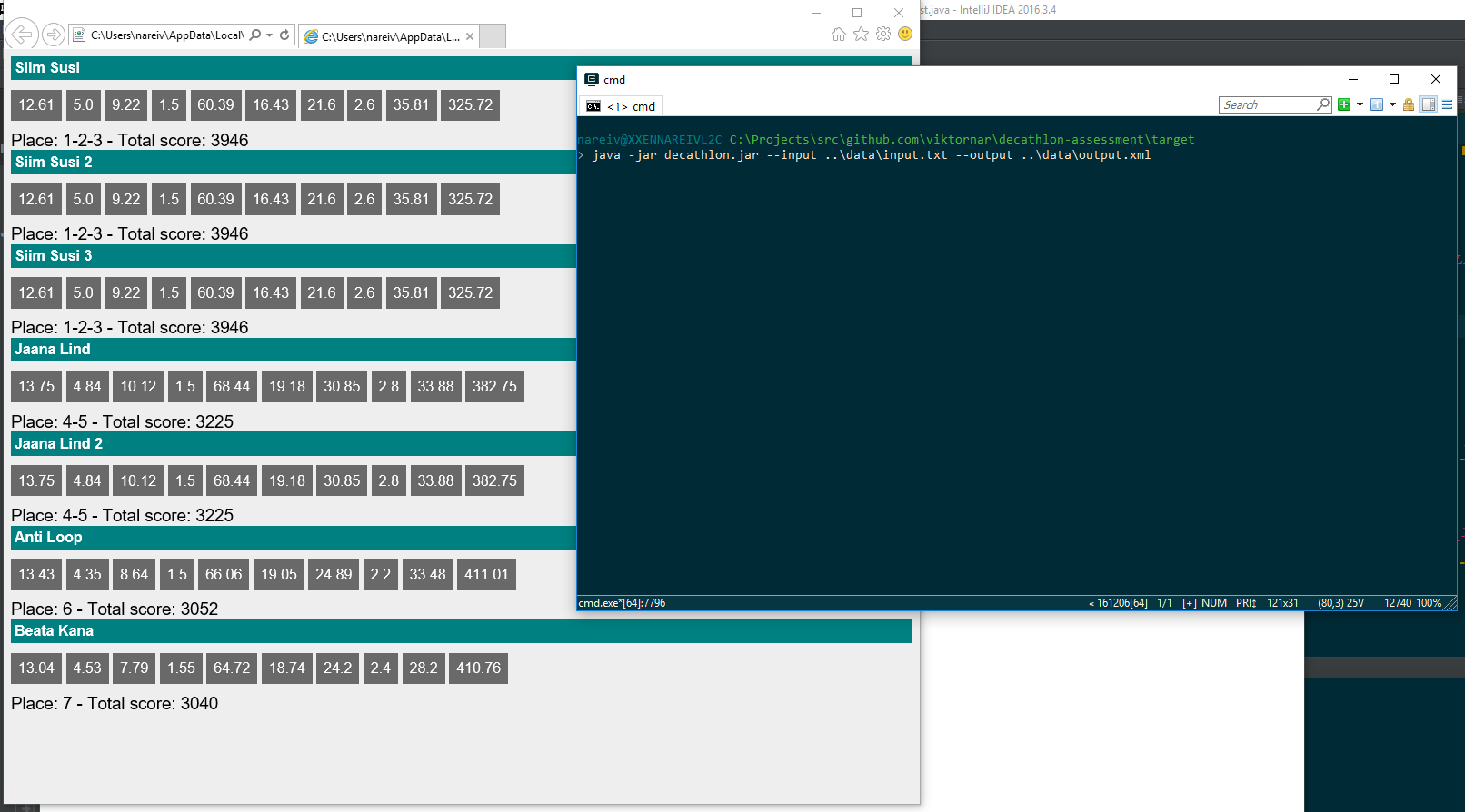This screenshot has height=812, width=1465.
Task: Toggle ConEmu alternative mode panel button
Action: click(x=1429, y=104)
